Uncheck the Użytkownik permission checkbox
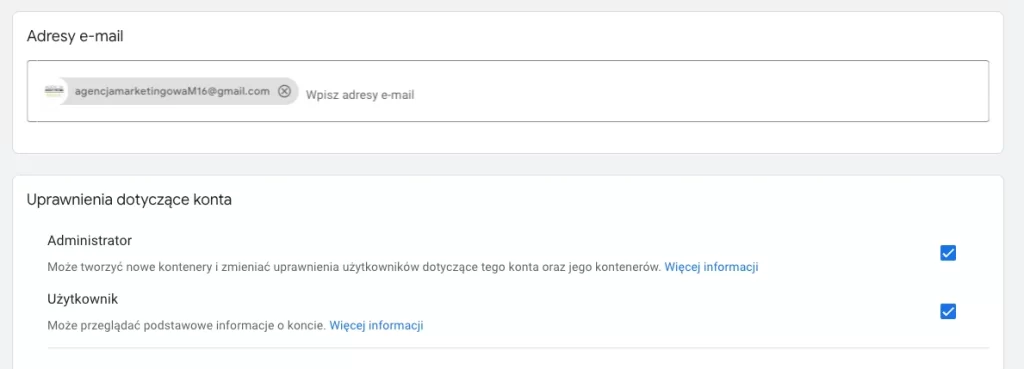 pyautogui.click(x=948, y=312)
